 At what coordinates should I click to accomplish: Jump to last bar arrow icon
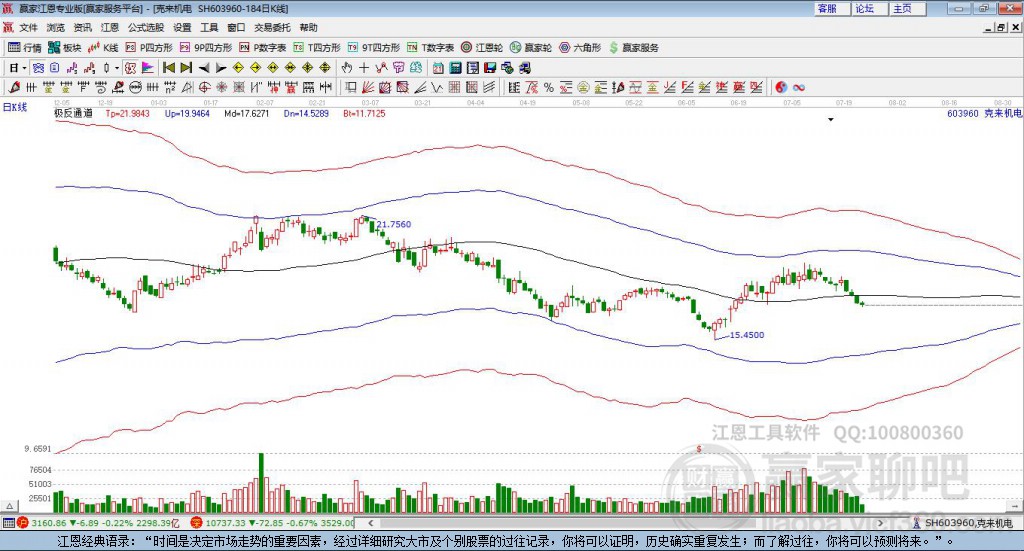[186, 68]
